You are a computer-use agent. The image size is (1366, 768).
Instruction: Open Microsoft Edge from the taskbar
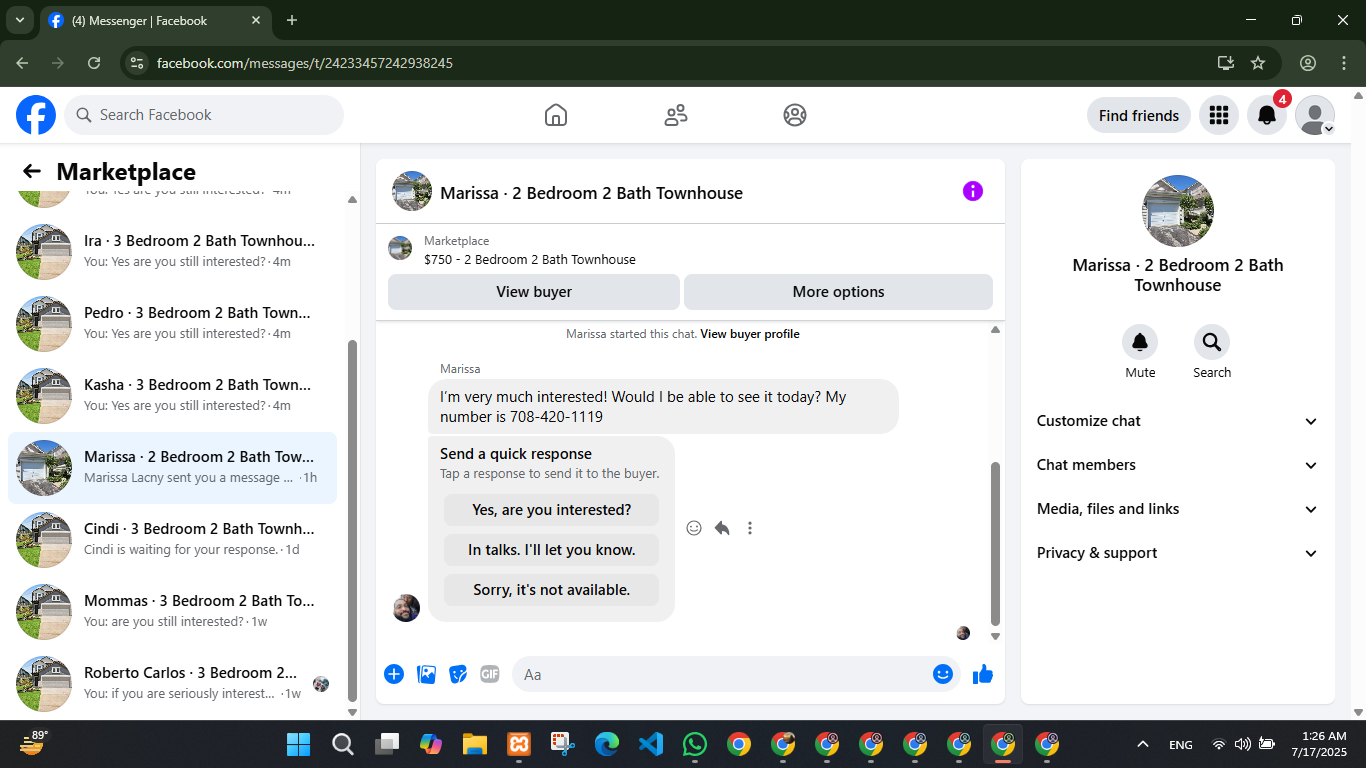[607, 744]
